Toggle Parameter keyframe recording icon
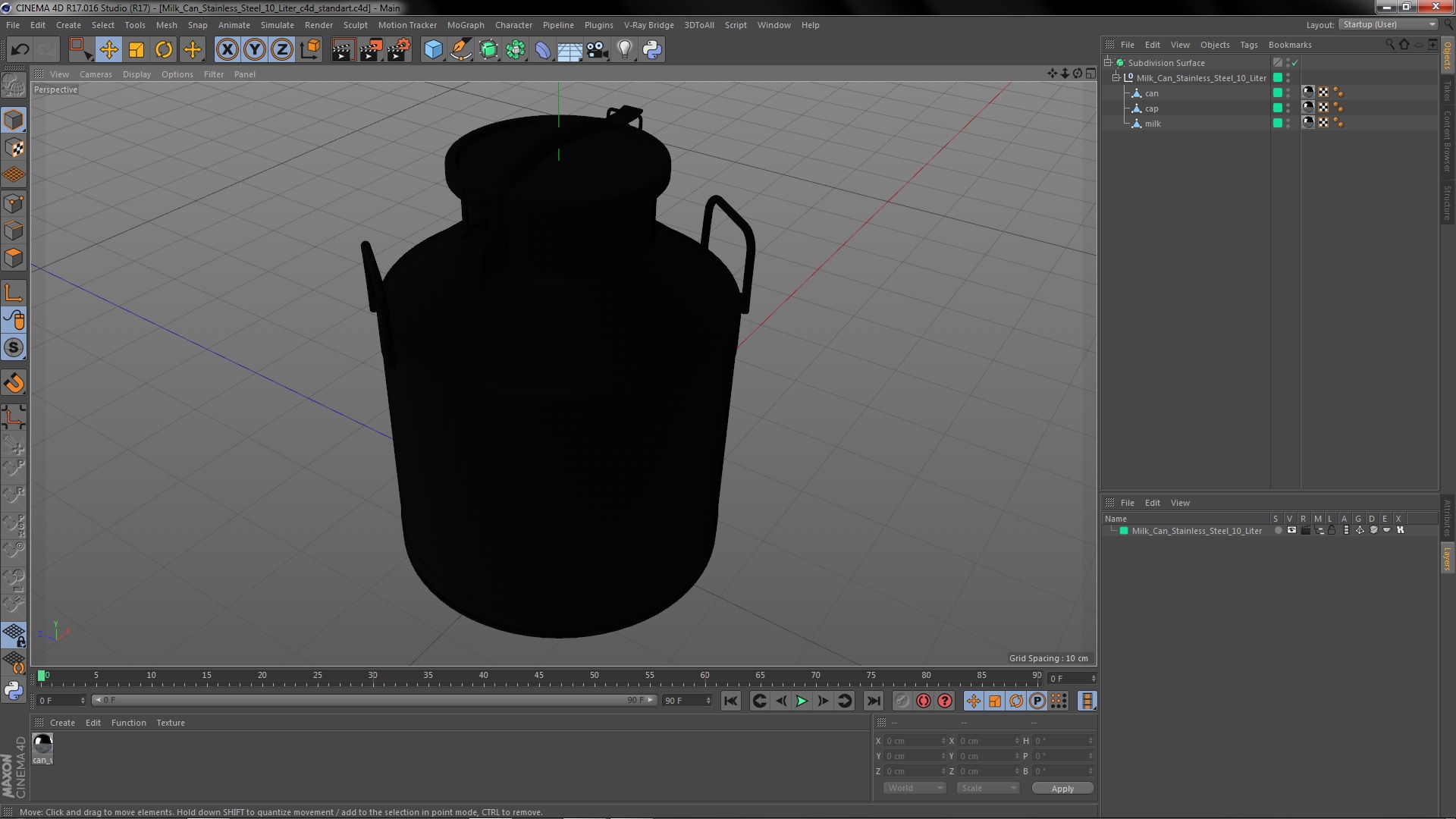Screen dimensions: 1456x819 pyautogui.click(x=1037, y=701)
